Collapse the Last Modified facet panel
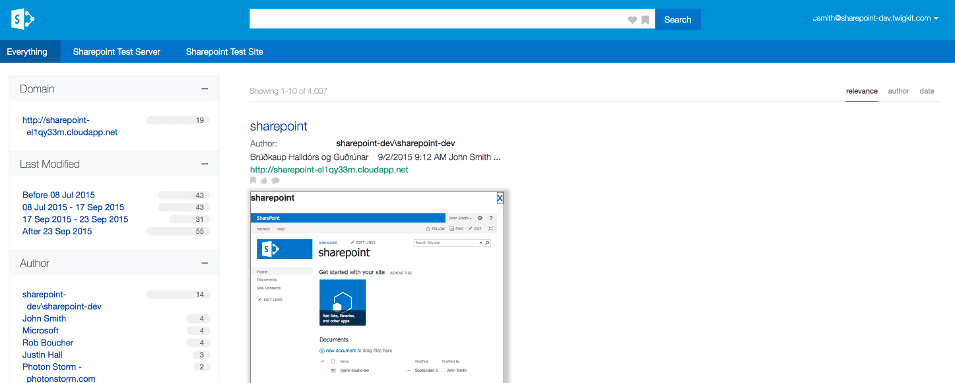The image size is (955, 383). [x=205, y=164]
